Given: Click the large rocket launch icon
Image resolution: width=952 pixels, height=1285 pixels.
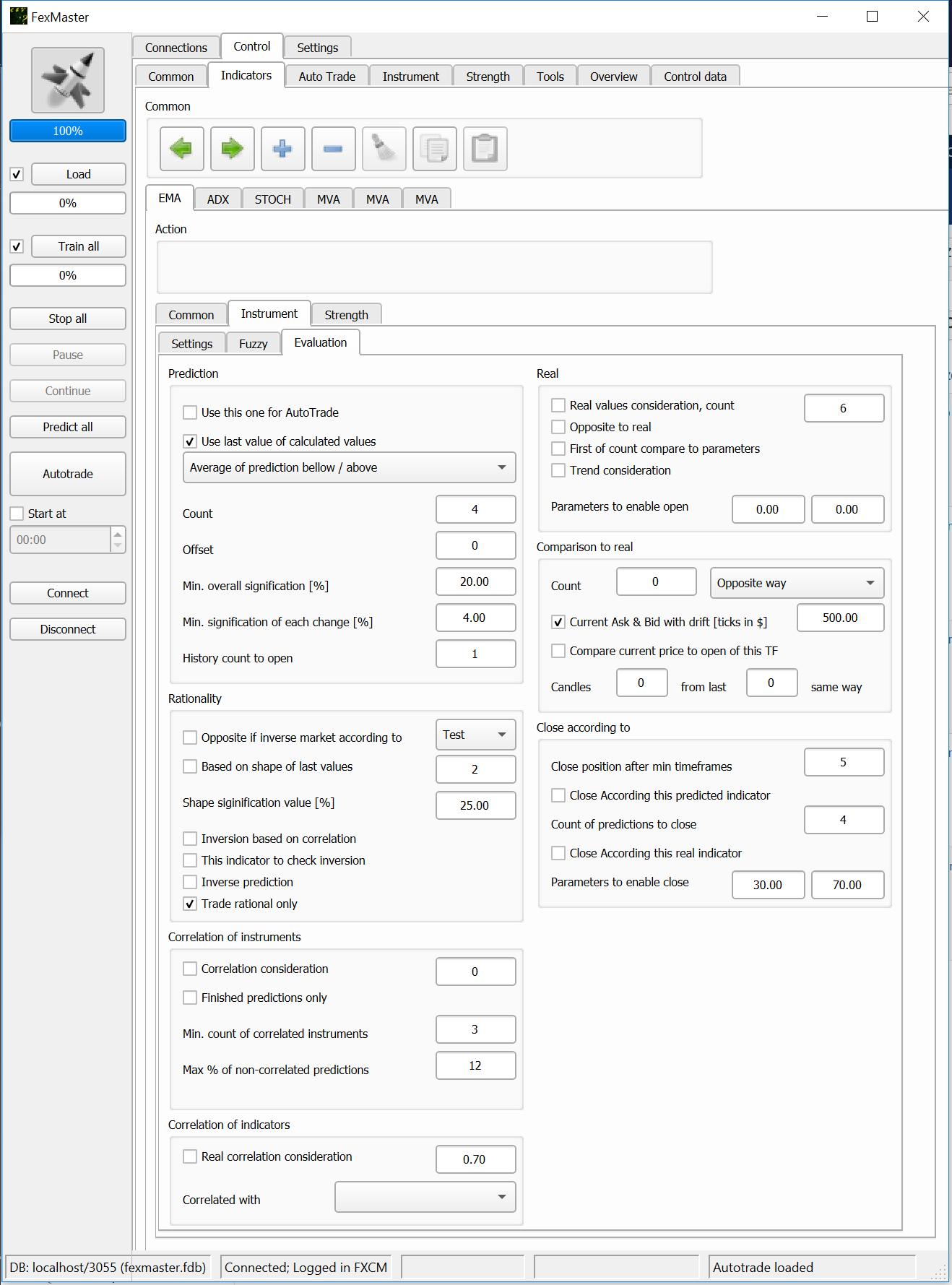Looking at the screenshot, I should pos(68,80).
